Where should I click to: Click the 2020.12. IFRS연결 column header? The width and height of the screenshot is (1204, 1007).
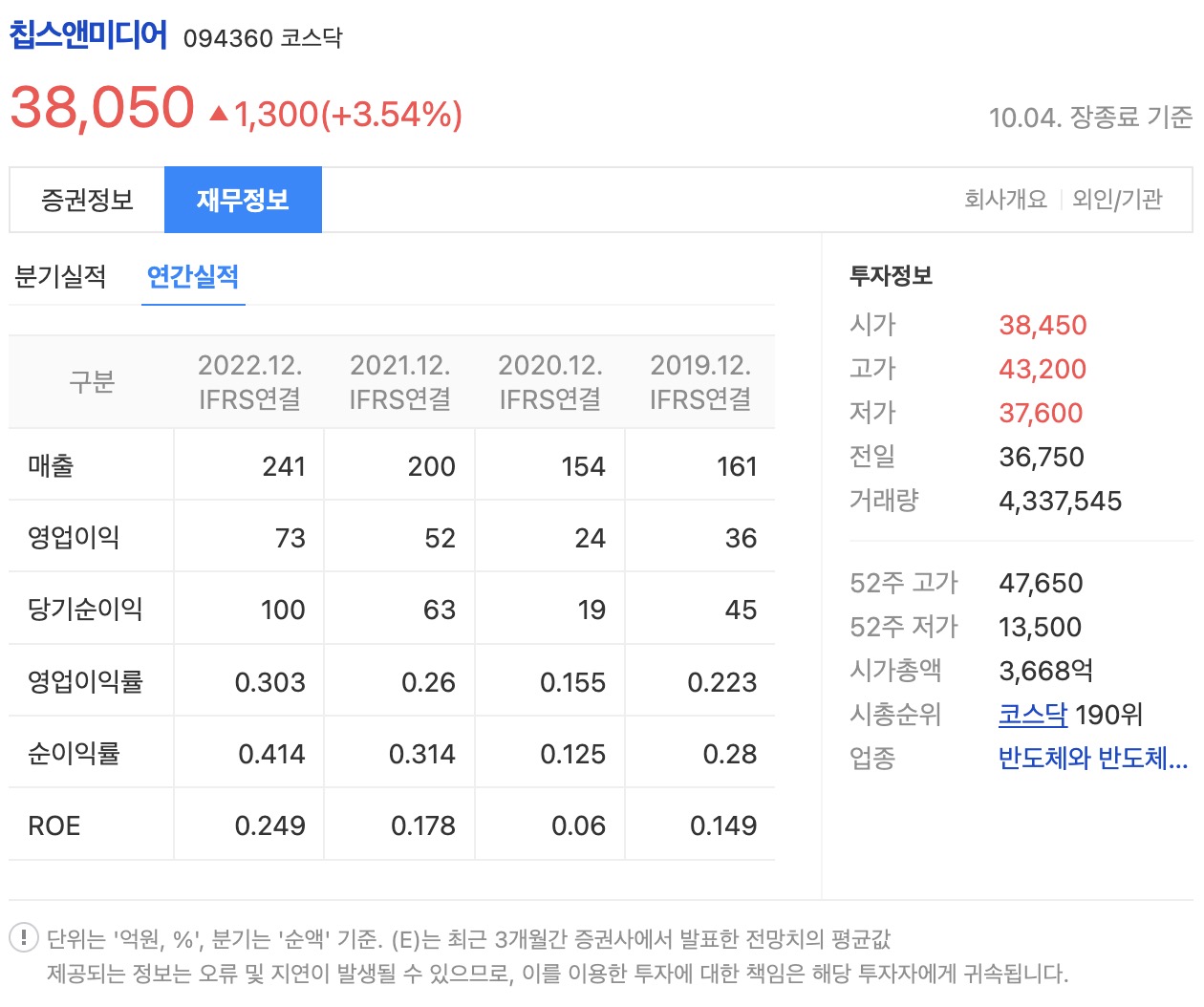click(550, 381)
